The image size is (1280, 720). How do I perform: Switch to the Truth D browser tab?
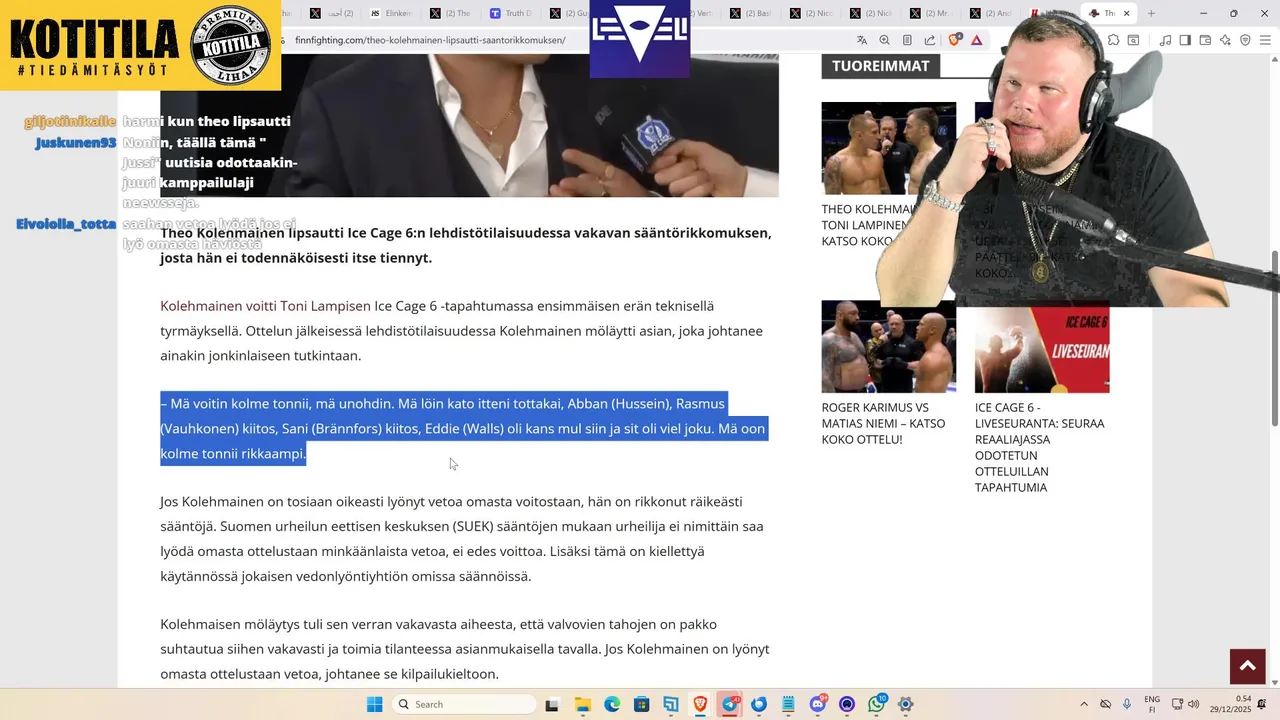click(x=510, y=13)
